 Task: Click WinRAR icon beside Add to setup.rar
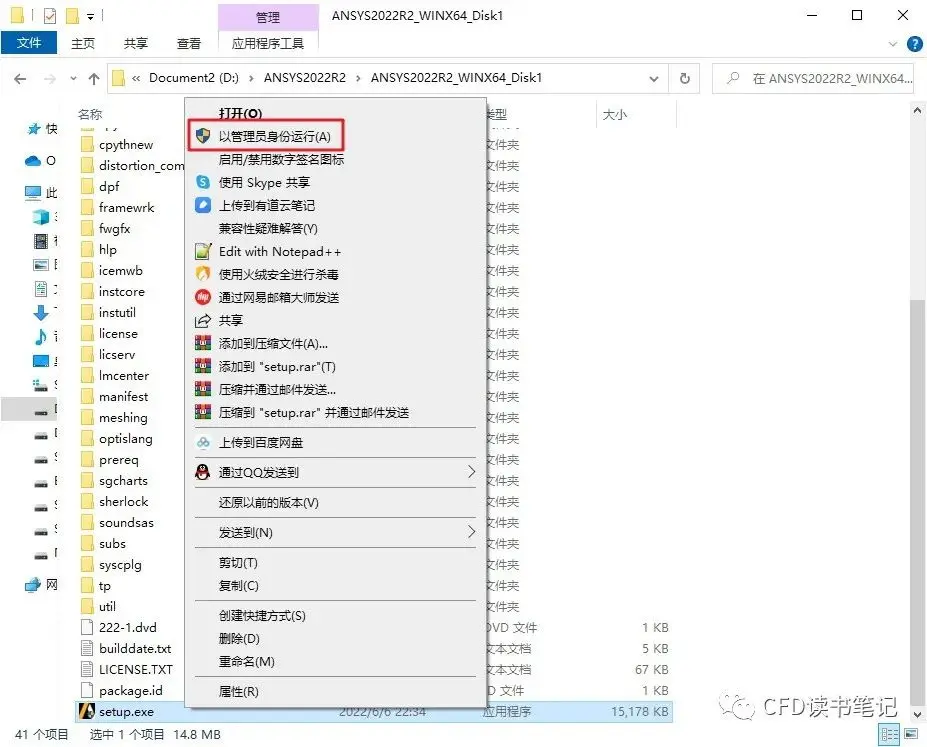[203, 366]
